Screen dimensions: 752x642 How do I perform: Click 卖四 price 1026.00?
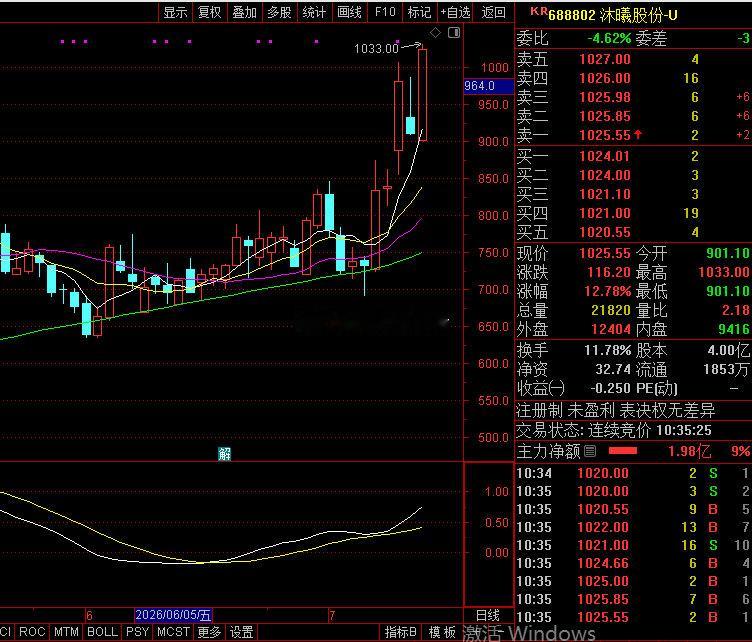click(605, 78)
